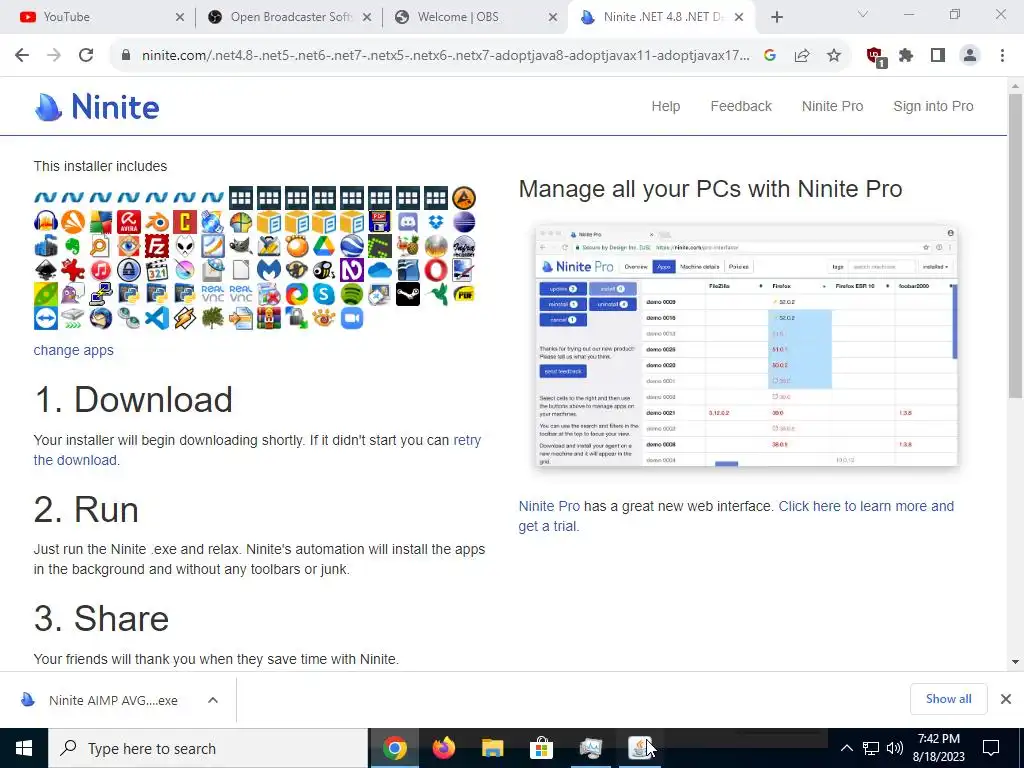
Task: Click the Visual Studio Code icon
Action: click(x=157, y=318)
